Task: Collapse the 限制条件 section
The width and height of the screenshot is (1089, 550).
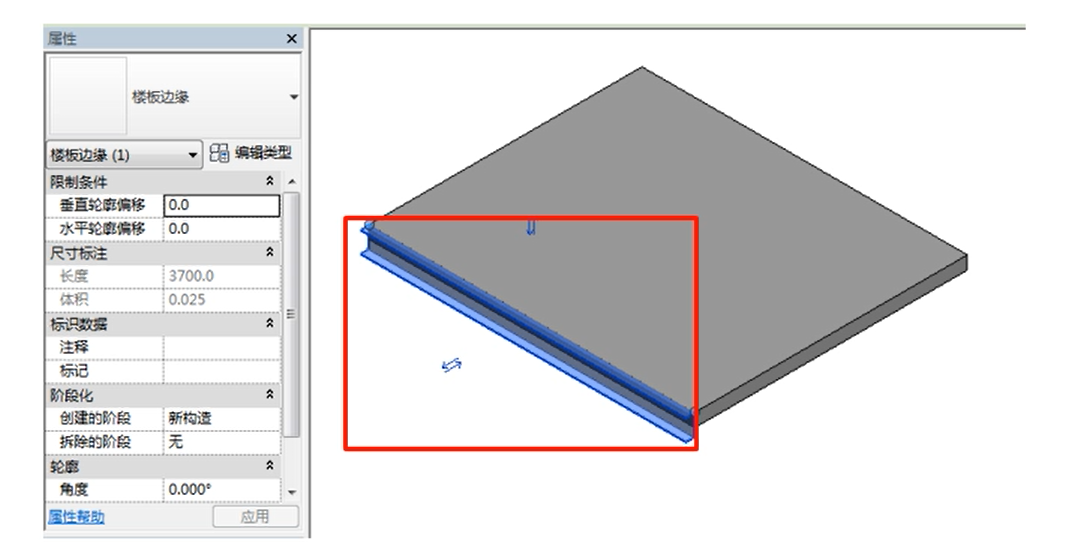Action: click(268, 182)
